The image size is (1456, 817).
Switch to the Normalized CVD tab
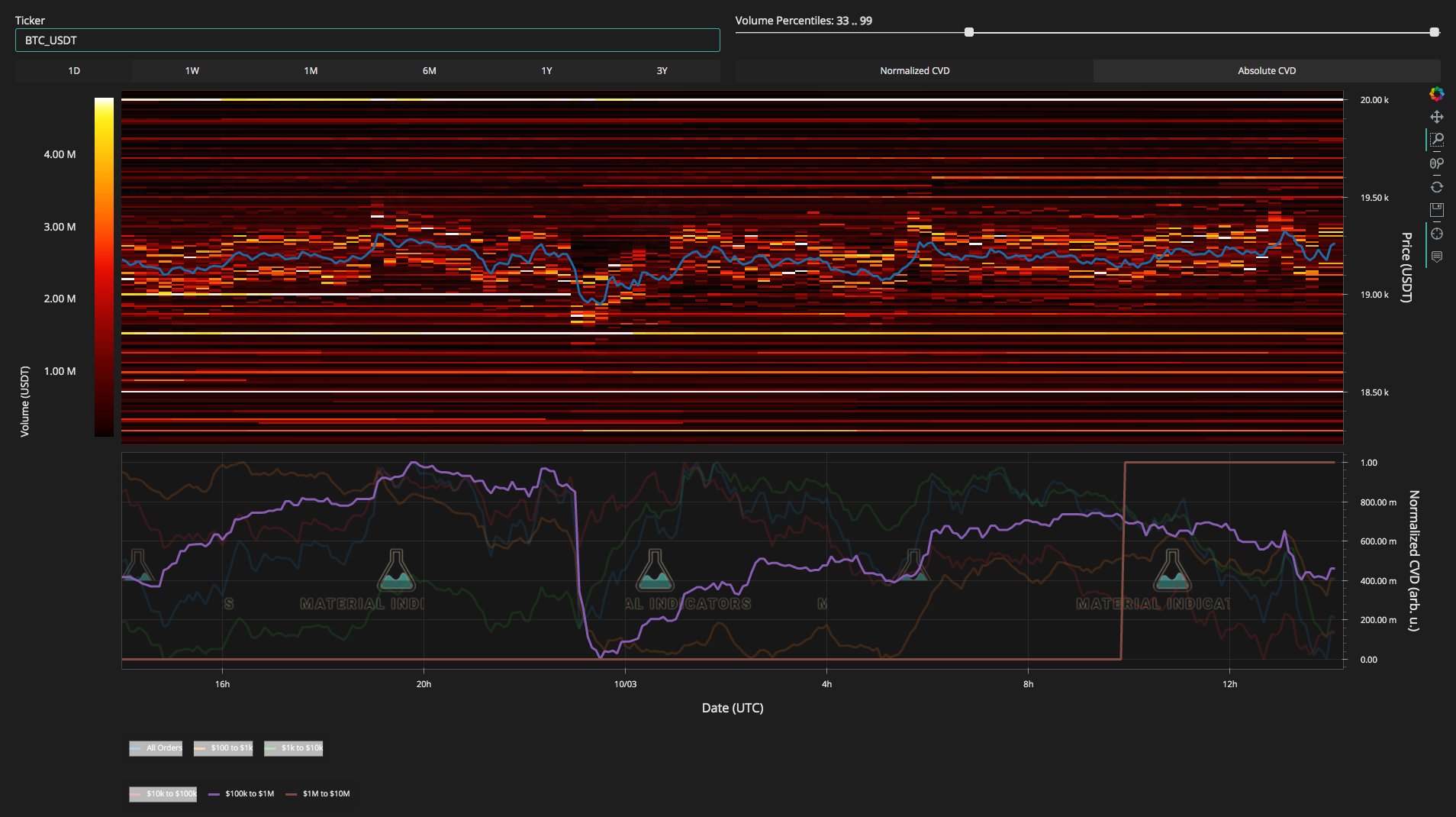(x=914, y=70)
